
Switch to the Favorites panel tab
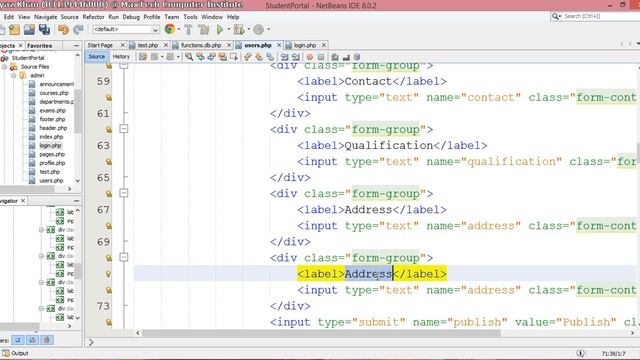click(x=40, y=46)
